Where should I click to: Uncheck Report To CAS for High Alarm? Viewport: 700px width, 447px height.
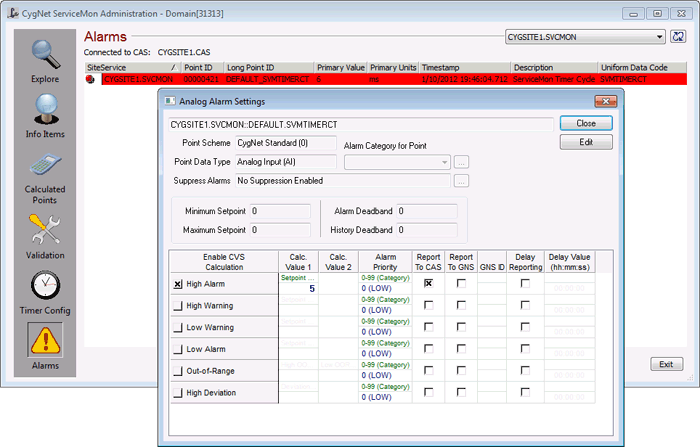(x=429, y=284)
